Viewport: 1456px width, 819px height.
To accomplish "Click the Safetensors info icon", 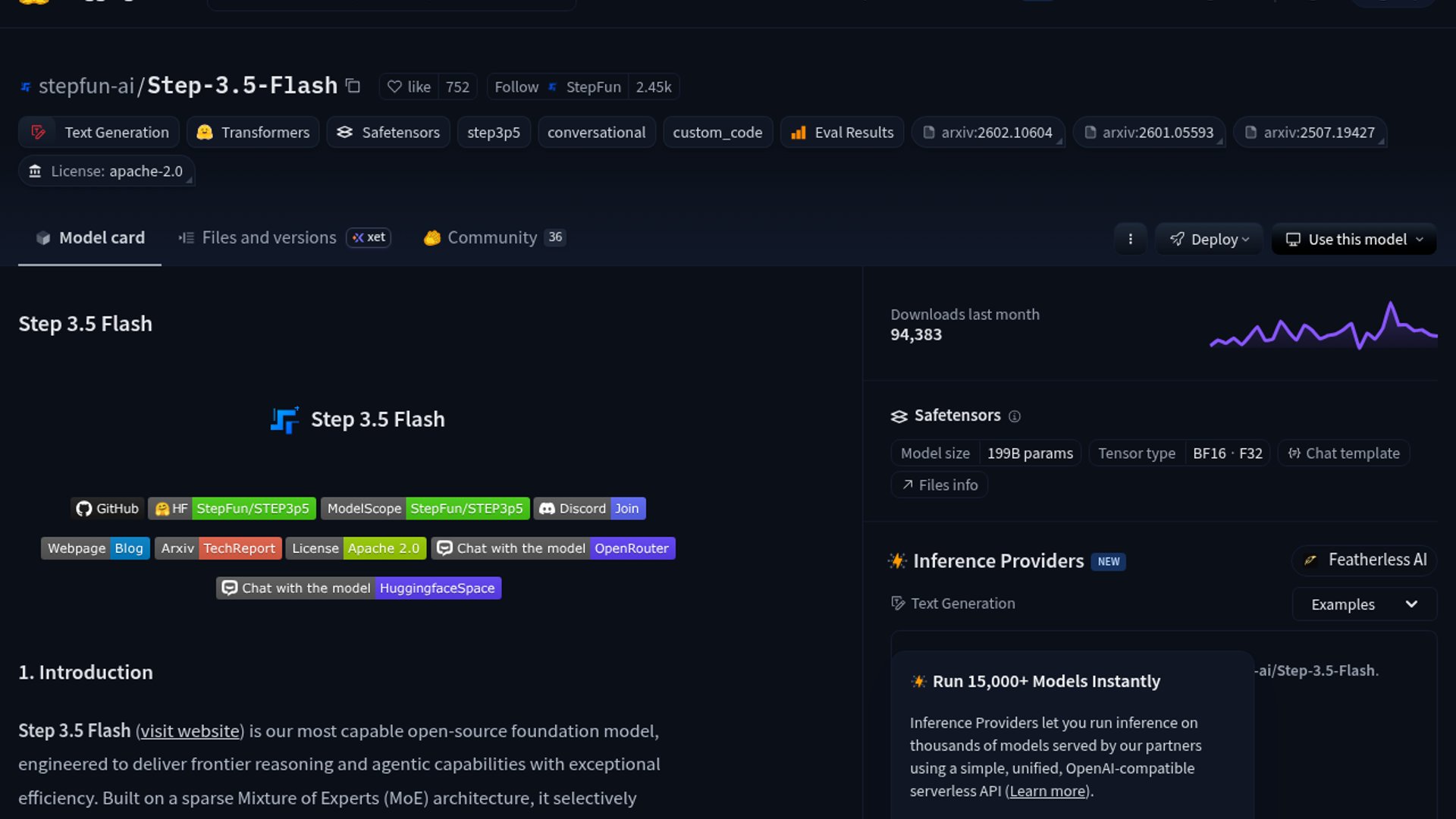I will 1015,416.
